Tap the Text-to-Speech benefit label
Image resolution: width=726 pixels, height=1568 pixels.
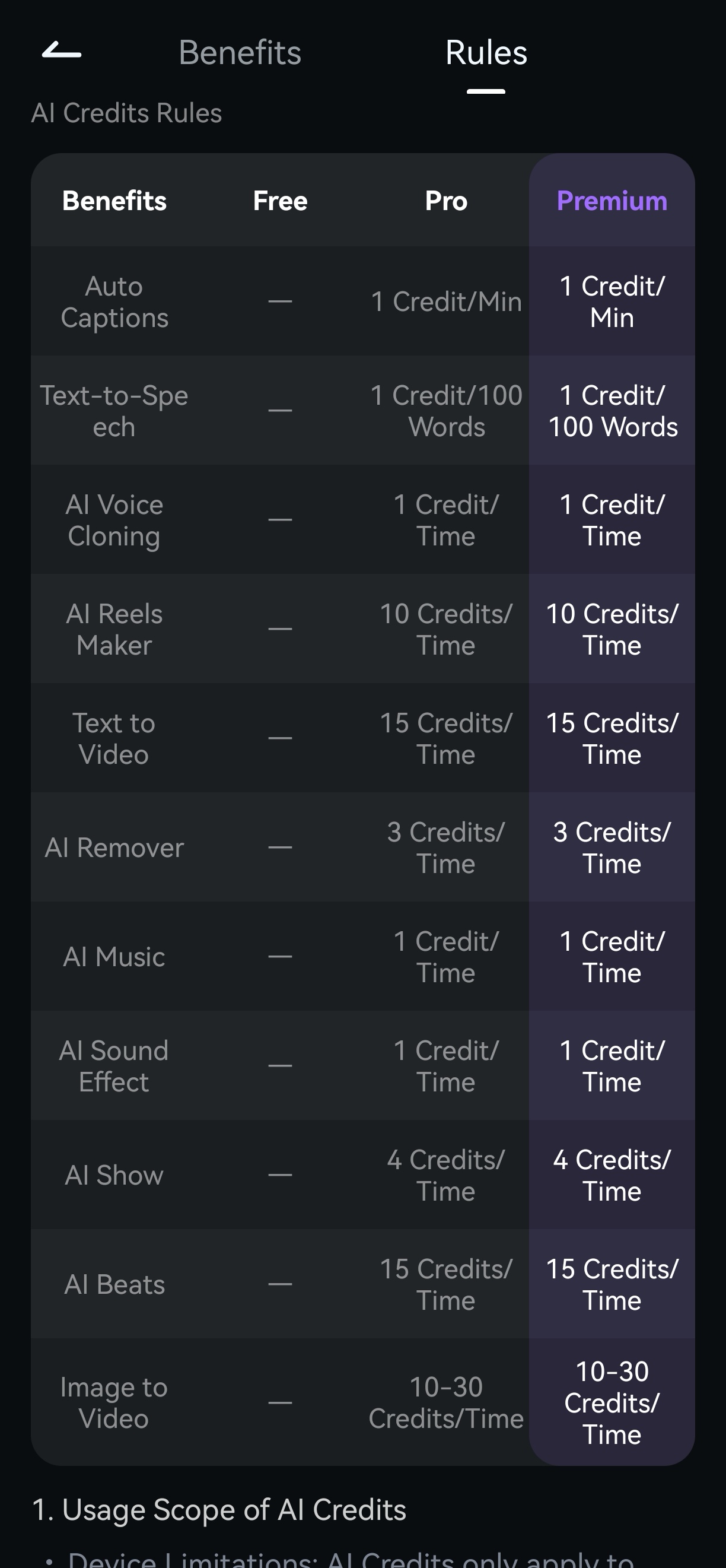point(114,411)
